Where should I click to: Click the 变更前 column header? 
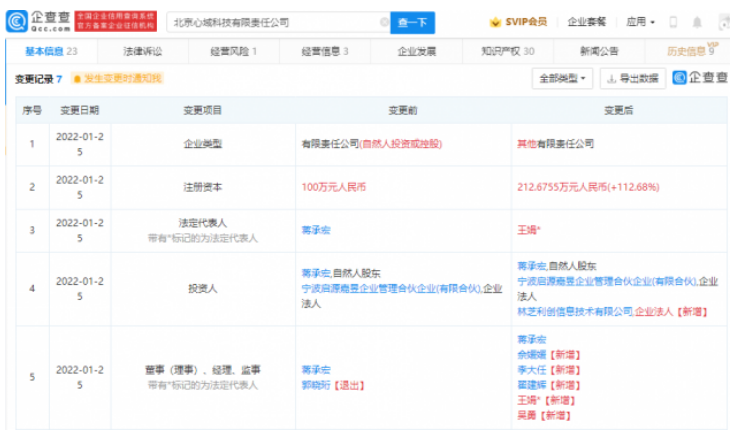click(x=403, y=110)
